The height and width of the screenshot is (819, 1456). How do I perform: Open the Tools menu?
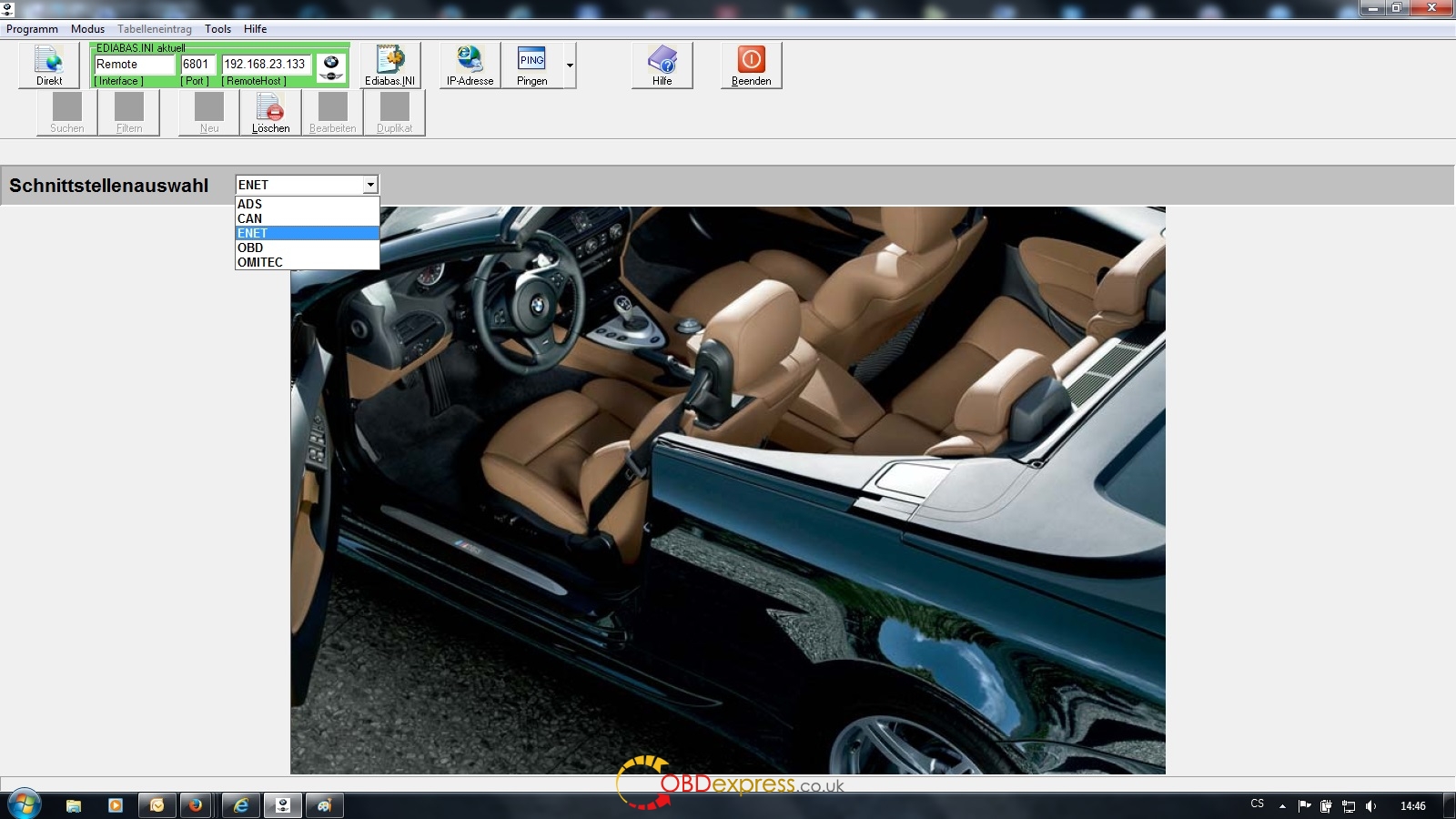tap(217, 29)
